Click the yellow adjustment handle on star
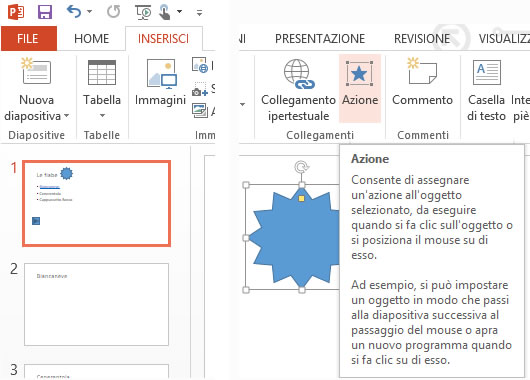This screenshot has width=530, height=380. point(302,198)
